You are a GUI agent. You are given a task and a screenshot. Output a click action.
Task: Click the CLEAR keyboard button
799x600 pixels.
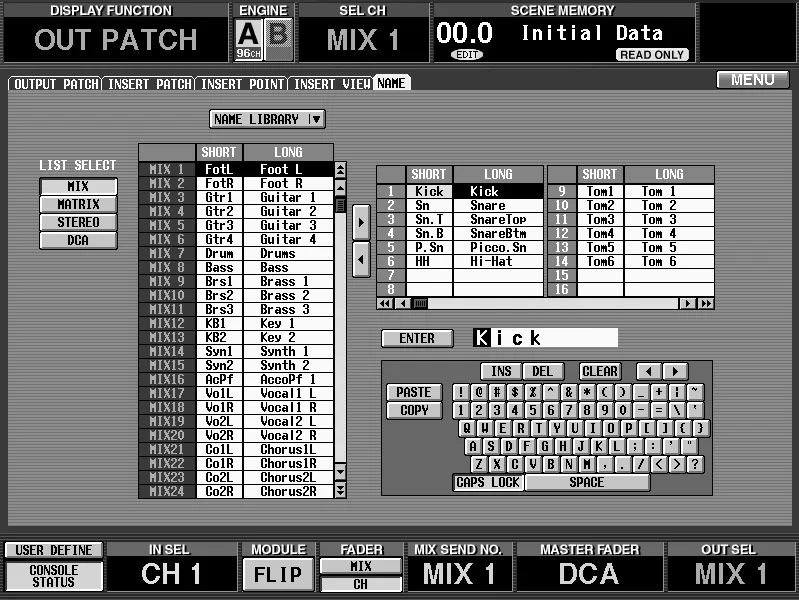pos(600,371)
